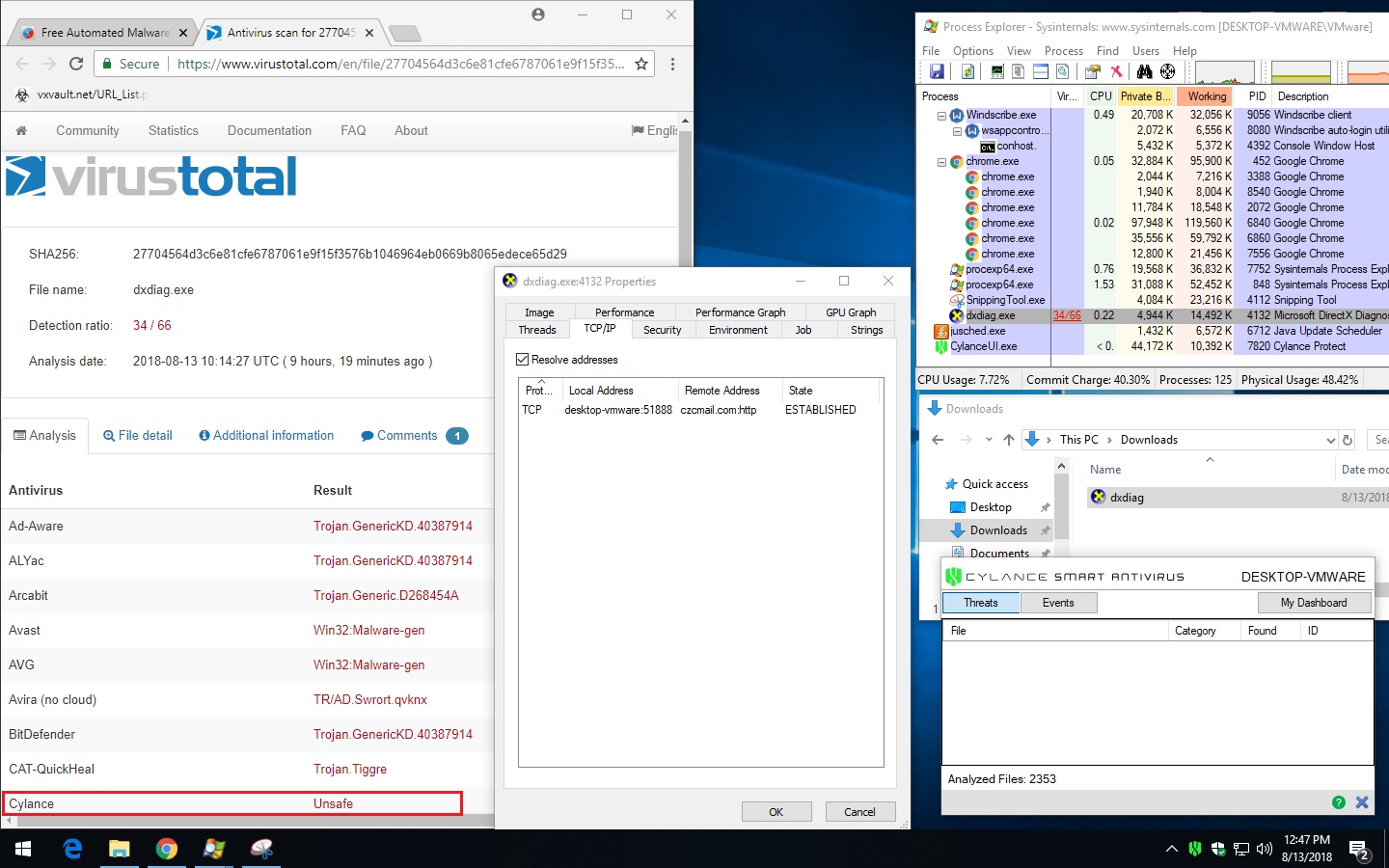Click the CPU usage graph in toolbar

coord(1224,72)
